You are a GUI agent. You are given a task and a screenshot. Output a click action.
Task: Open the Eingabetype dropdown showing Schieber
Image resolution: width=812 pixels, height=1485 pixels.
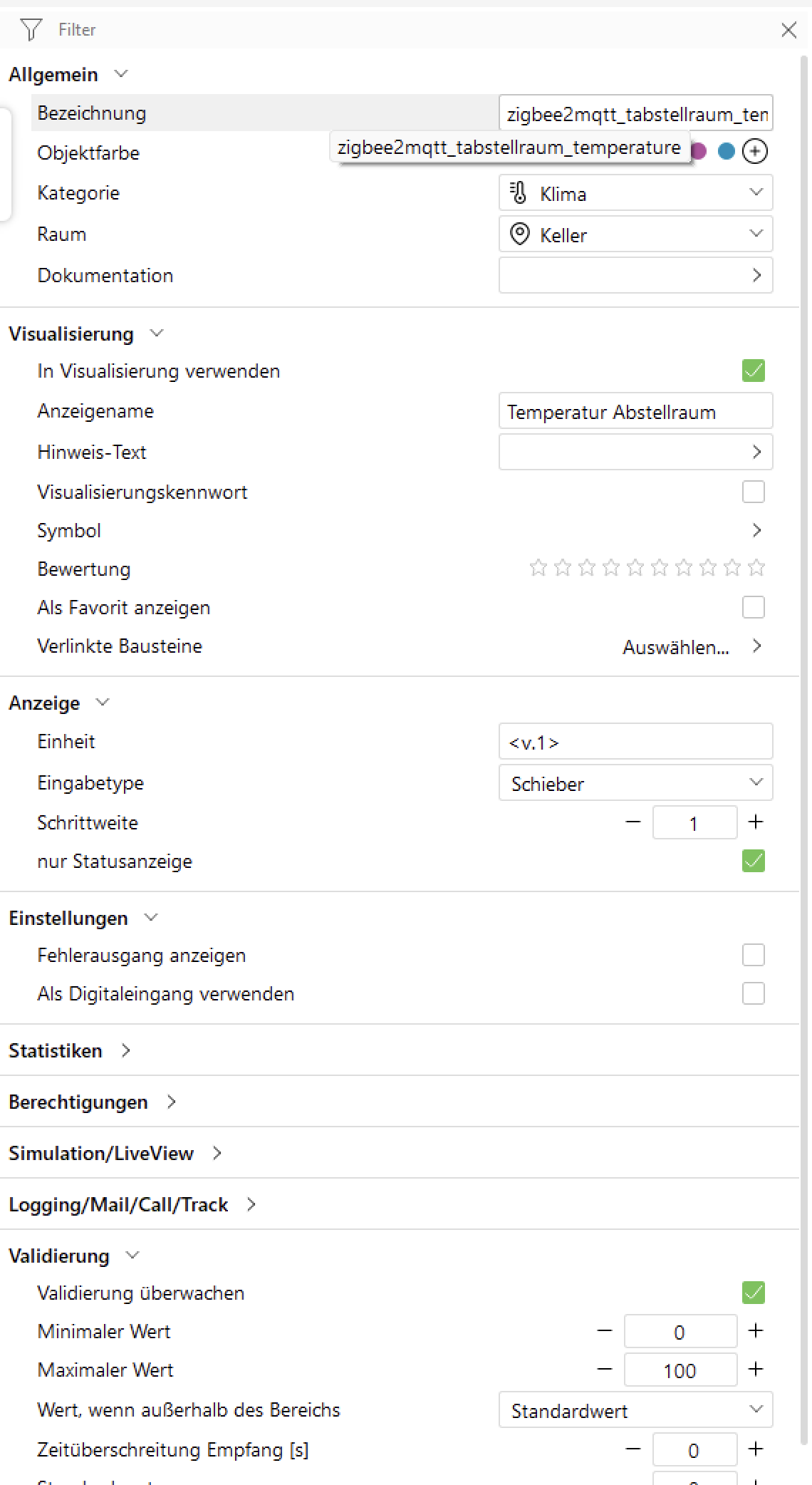(x=756, y=782)
